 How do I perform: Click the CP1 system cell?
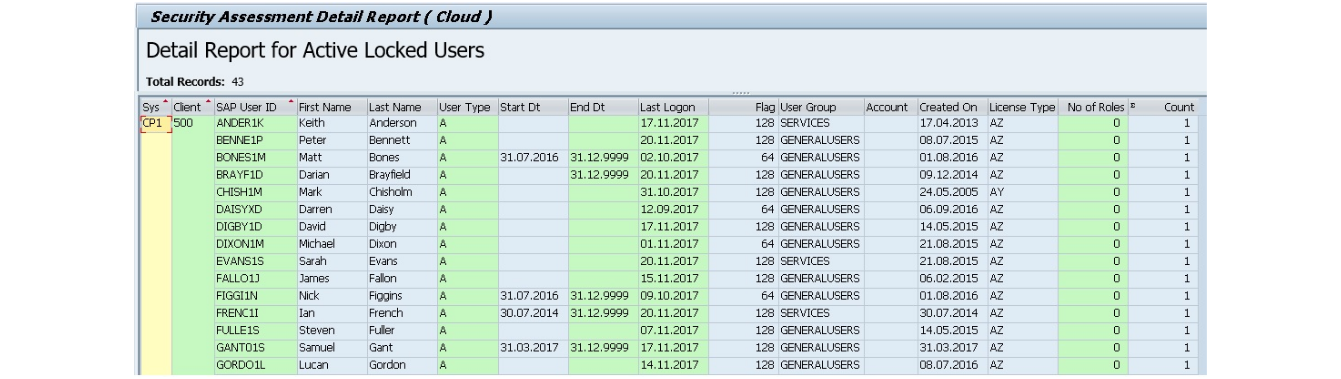155,122
